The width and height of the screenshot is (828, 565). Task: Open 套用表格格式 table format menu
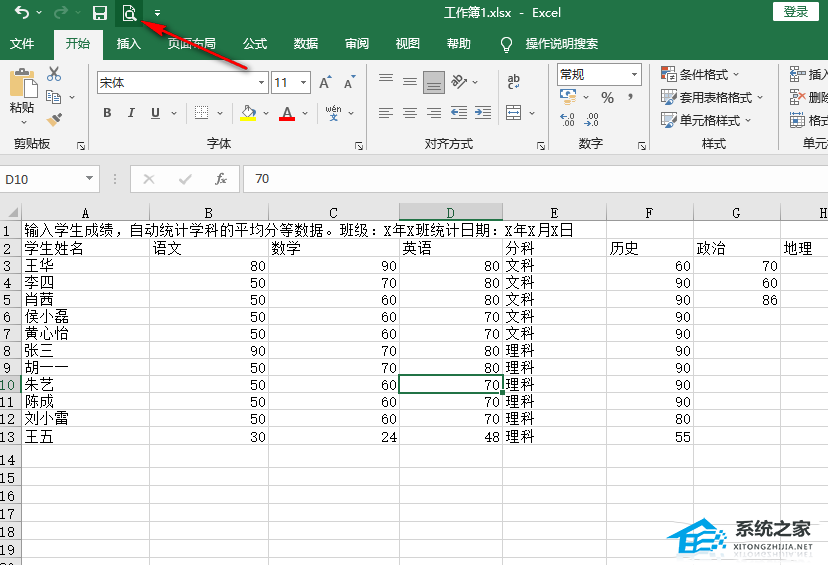coord(712,97)
